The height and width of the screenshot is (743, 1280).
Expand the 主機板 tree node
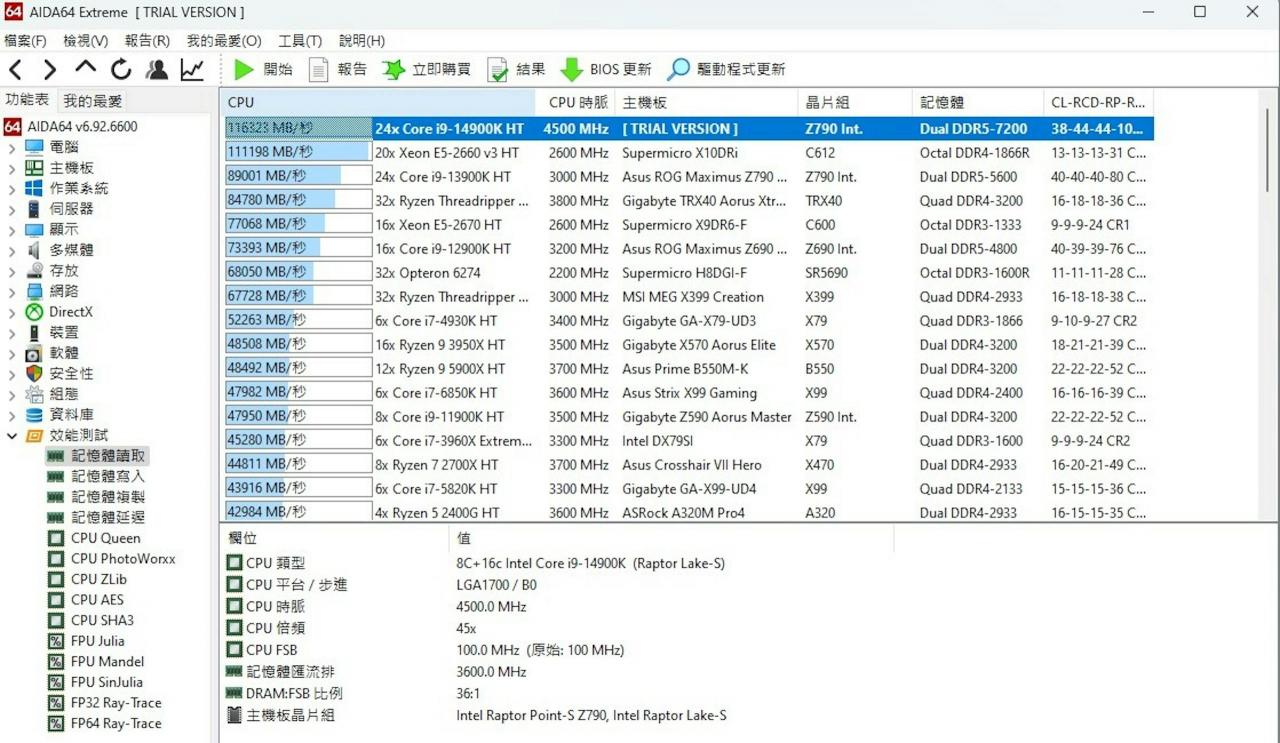[12, 168]
